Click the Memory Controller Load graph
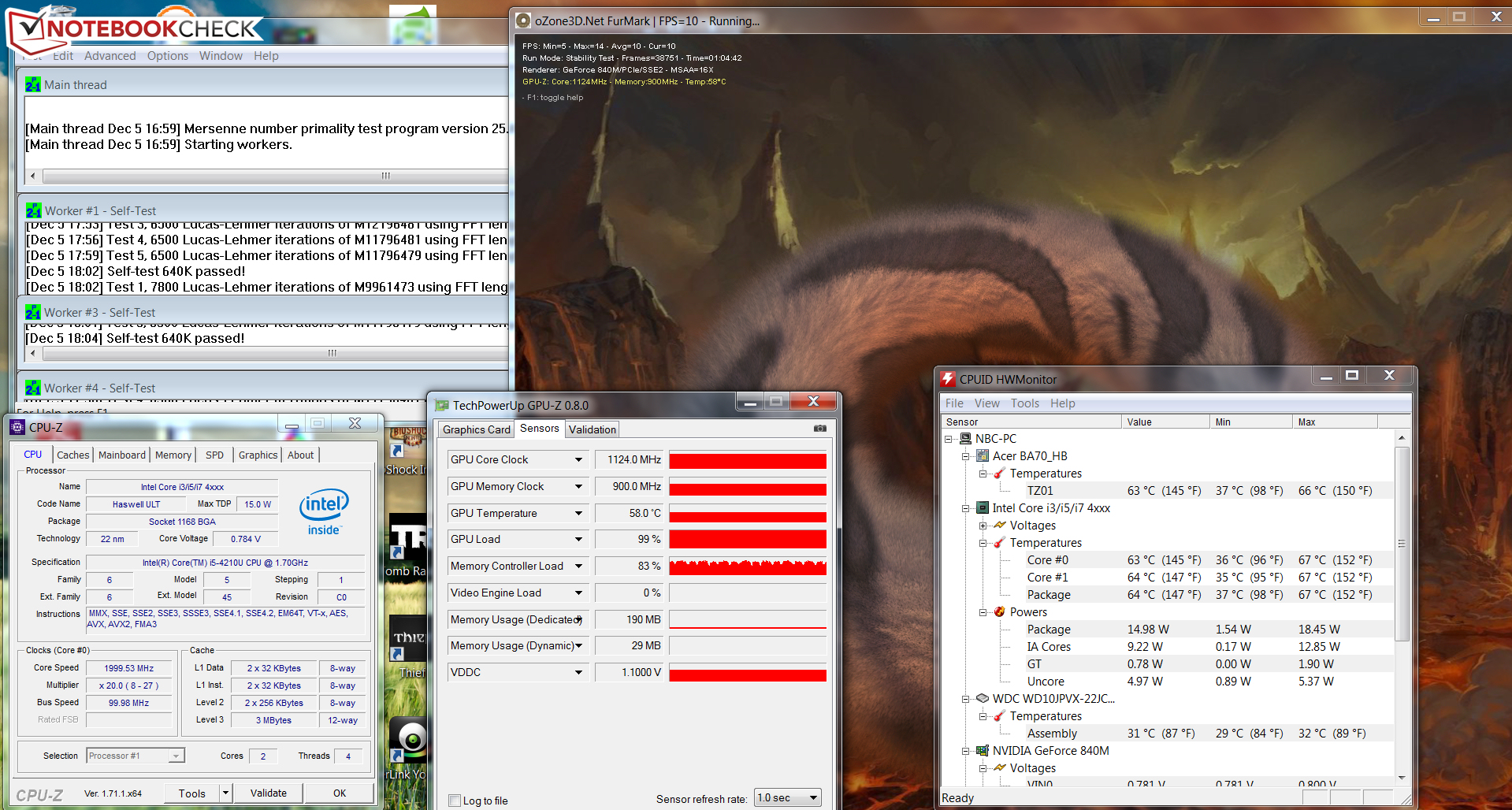This screenshot has height=810, width=1512. point(748,566)
